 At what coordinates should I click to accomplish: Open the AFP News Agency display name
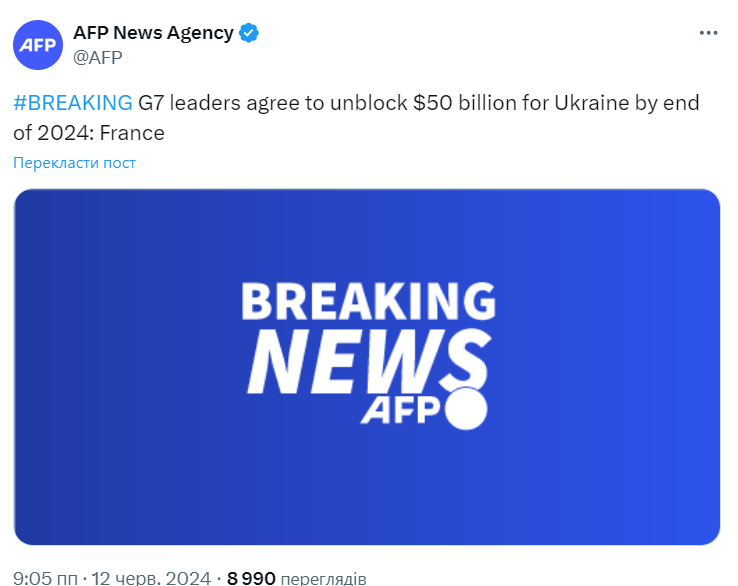click(153, 33)
